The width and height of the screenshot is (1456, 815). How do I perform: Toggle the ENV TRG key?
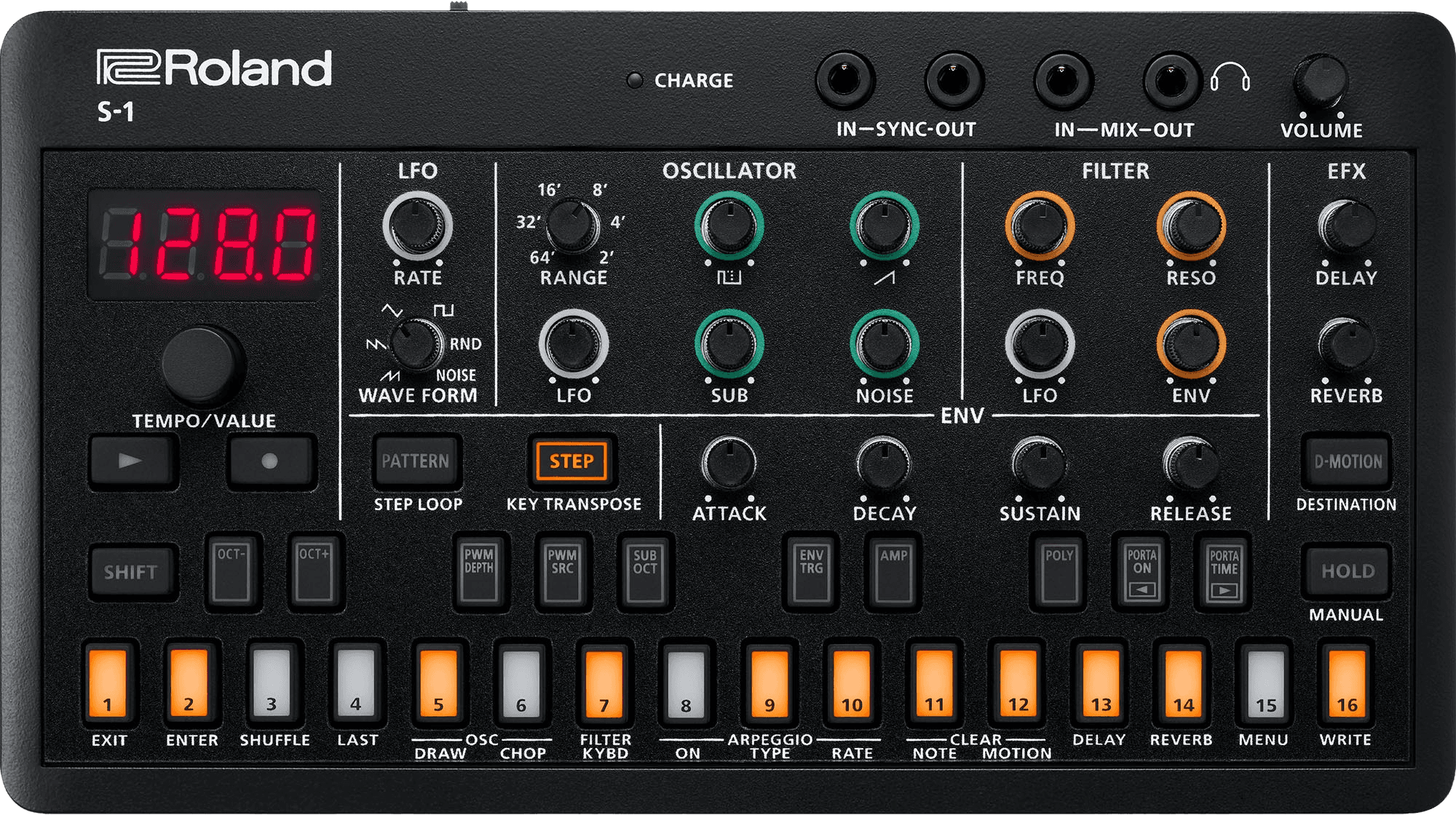tap(811, 572)
